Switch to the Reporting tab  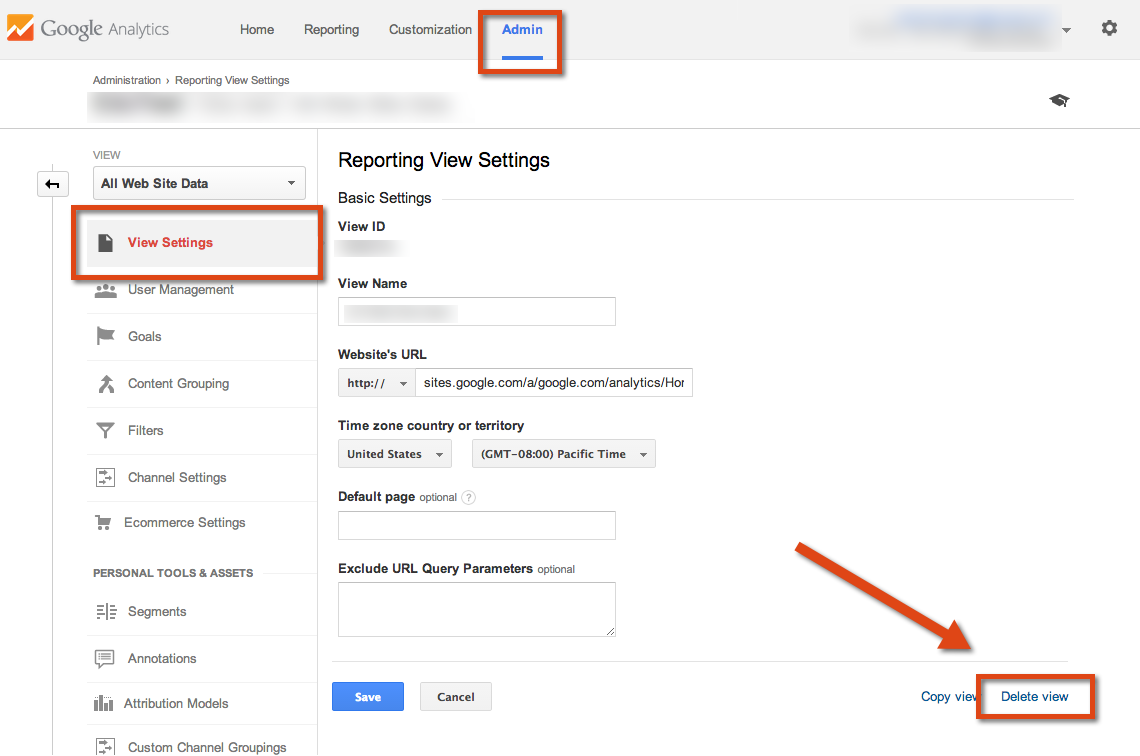pos(331,29)
